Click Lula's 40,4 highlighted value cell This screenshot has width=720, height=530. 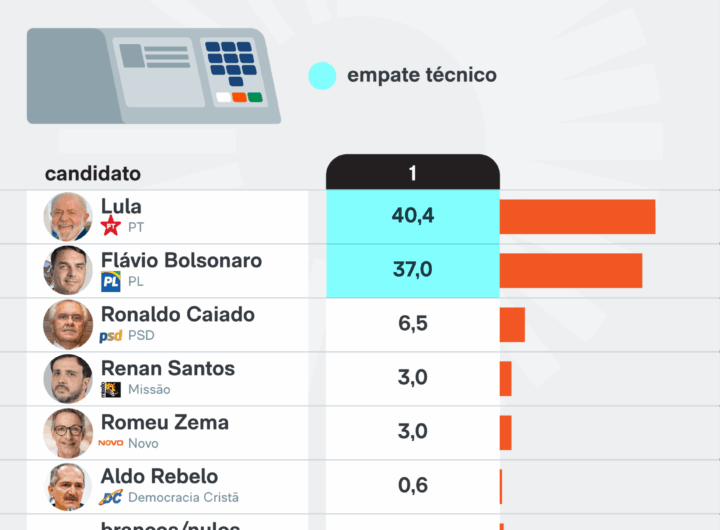point(412,216)
